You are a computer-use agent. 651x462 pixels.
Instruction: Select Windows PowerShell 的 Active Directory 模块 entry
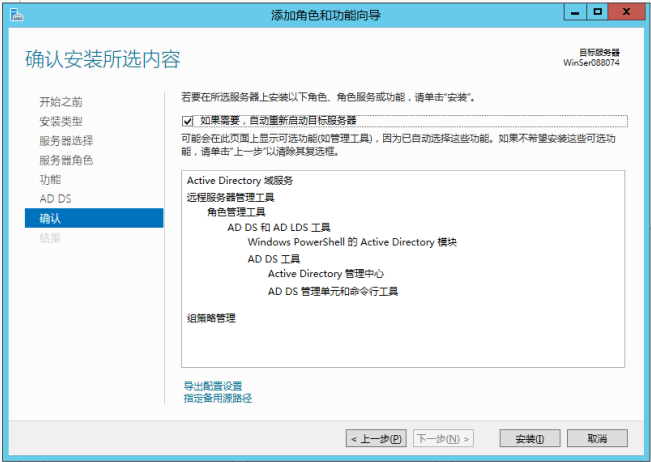(352, 242)
